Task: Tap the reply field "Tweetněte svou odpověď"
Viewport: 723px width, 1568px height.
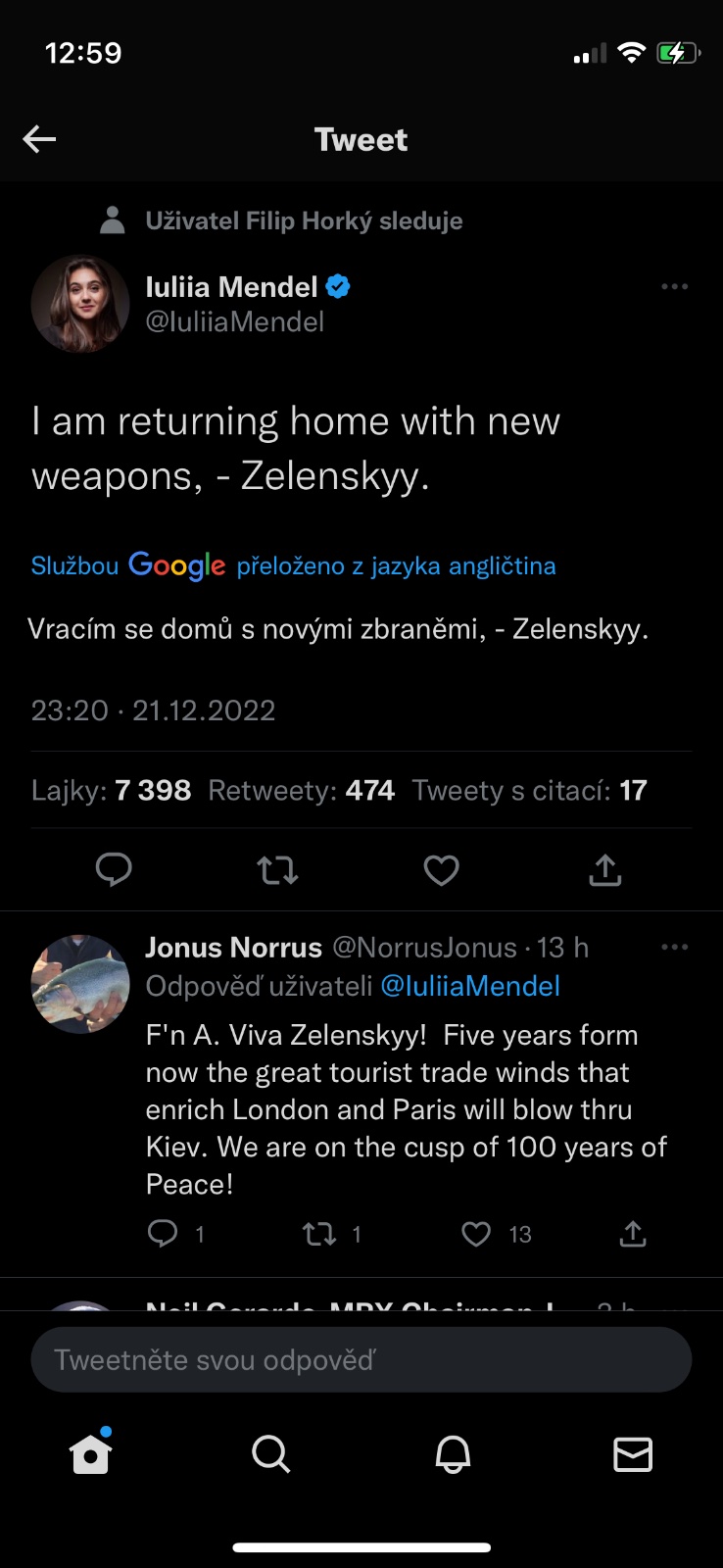Action: 361,1360
